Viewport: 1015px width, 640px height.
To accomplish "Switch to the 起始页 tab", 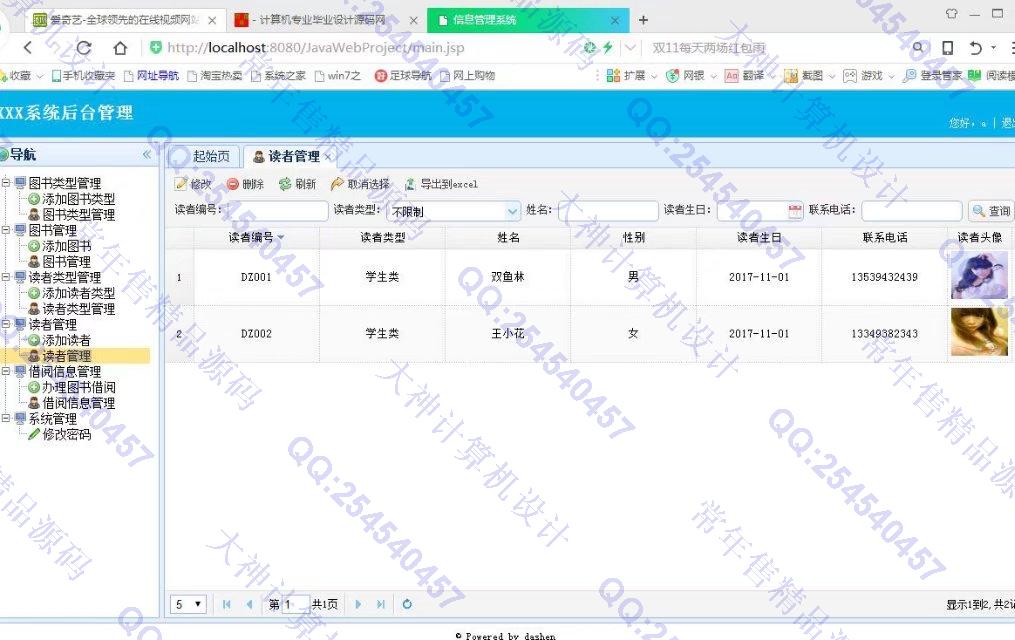I will tap(210, 156).
